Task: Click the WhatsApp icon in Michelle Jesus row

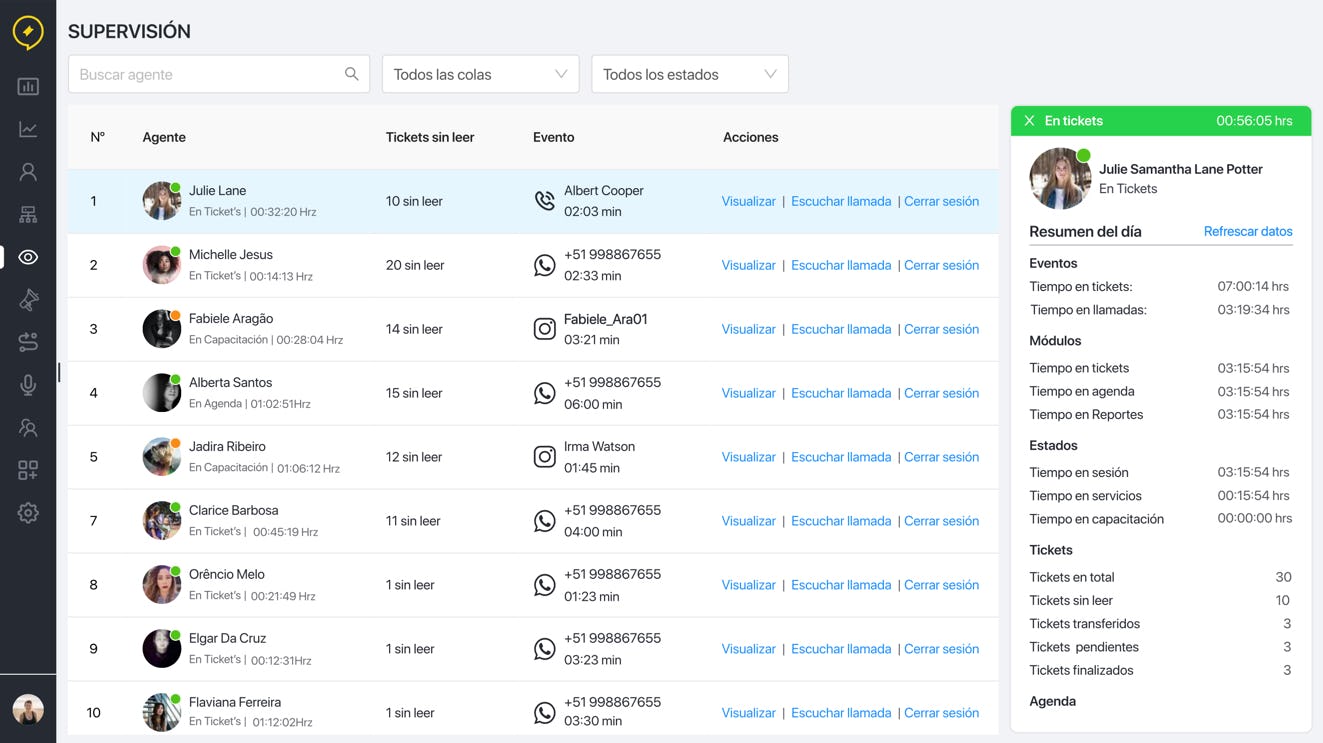Action: click(544, 265)
